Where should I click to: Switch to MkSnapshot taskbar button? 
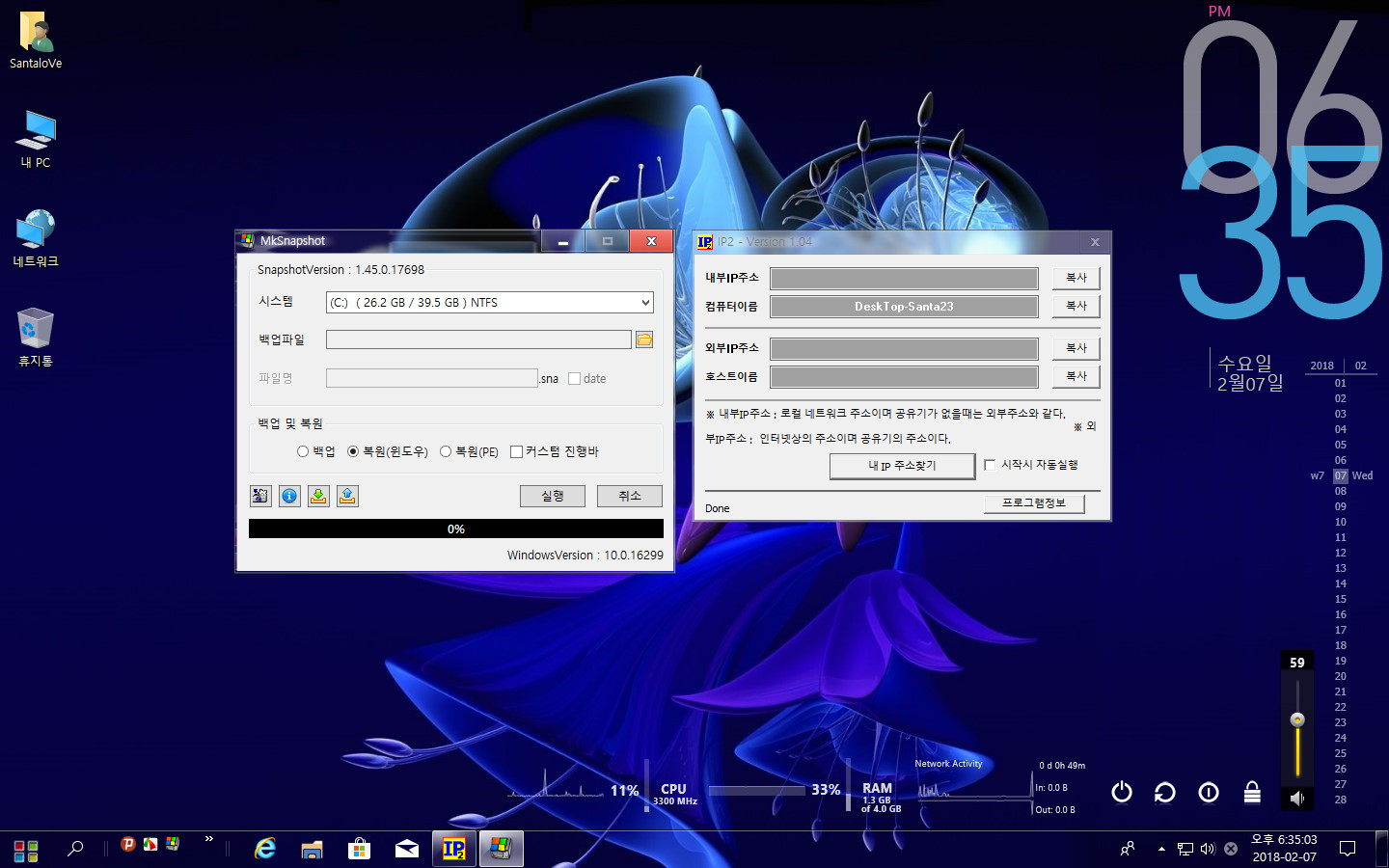coord(501,849)
